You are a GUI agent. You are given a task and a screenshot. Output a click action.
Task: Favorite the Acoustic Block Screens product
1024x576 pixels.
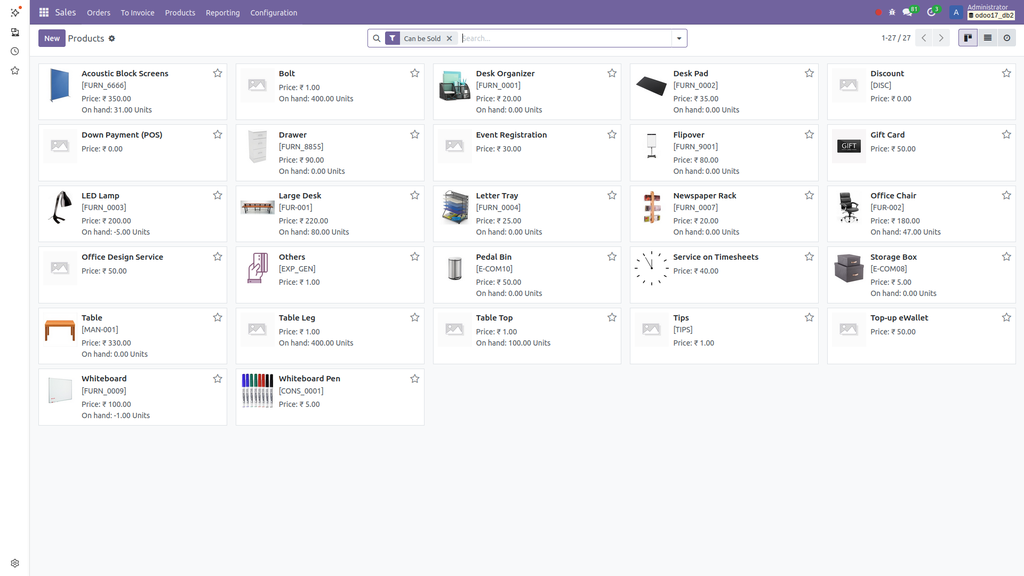click(217, 73)
